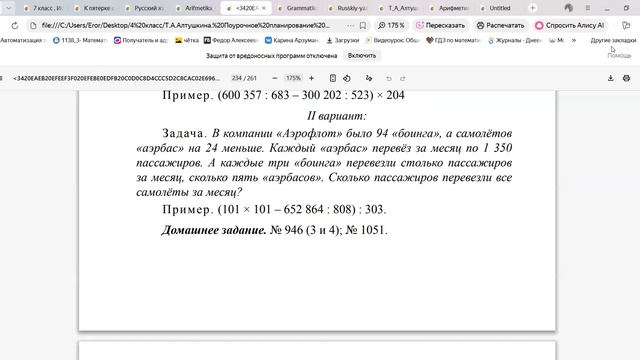The image size is (640, 360).
Task: Click the PDF 175% zoom field
Action: [293, 78]
